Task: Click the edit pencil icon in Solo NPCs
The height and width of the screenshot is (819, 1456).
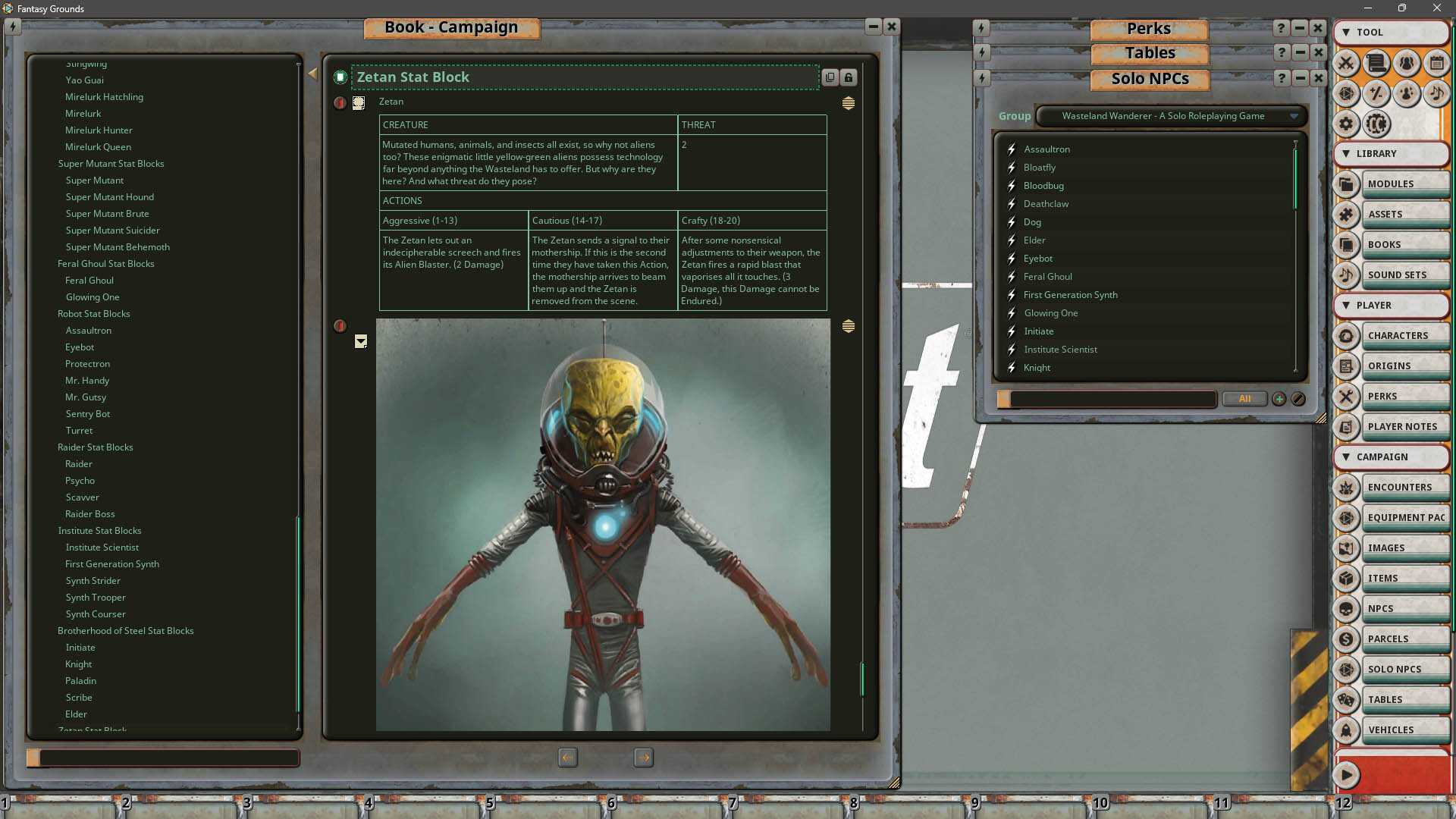Action: [1298, 399]
